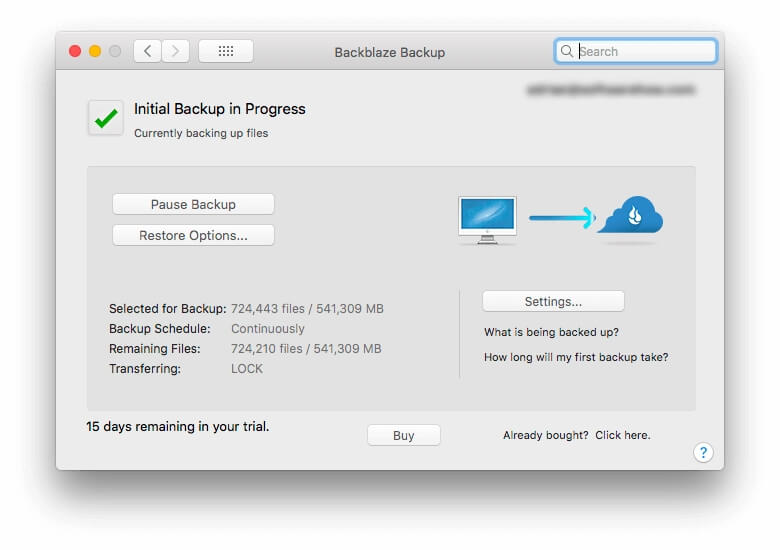Open Restore Options dialog
This screenshot has width=780, height=550.
[193, 235]
